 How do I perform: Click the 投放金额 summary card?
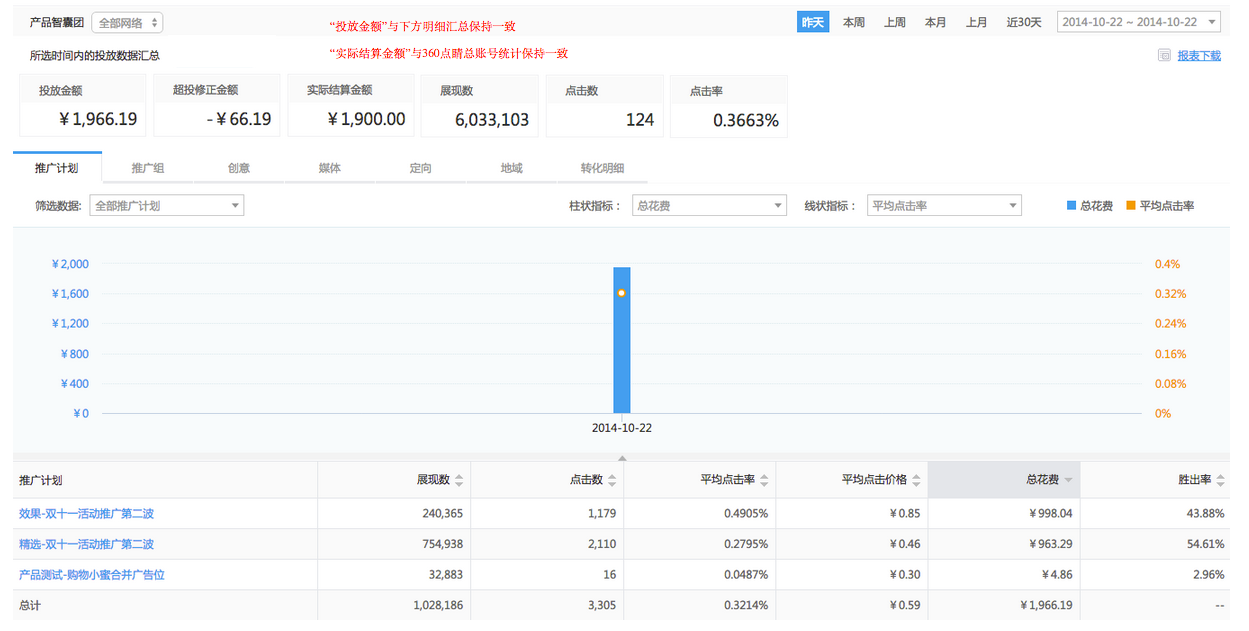[82, 106]
